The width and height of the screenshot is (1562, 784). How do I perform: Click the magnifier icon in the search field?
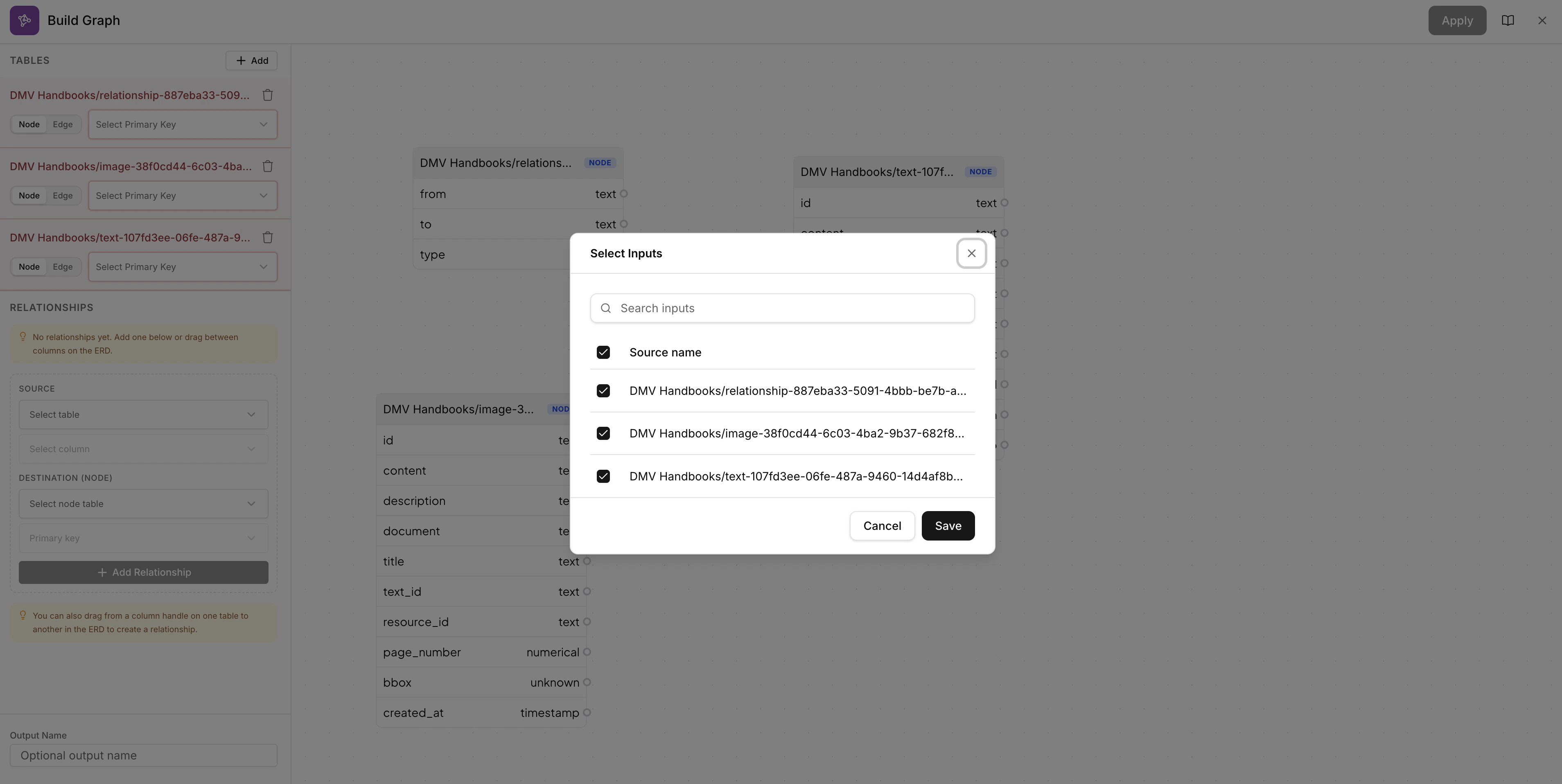[605, 308]
